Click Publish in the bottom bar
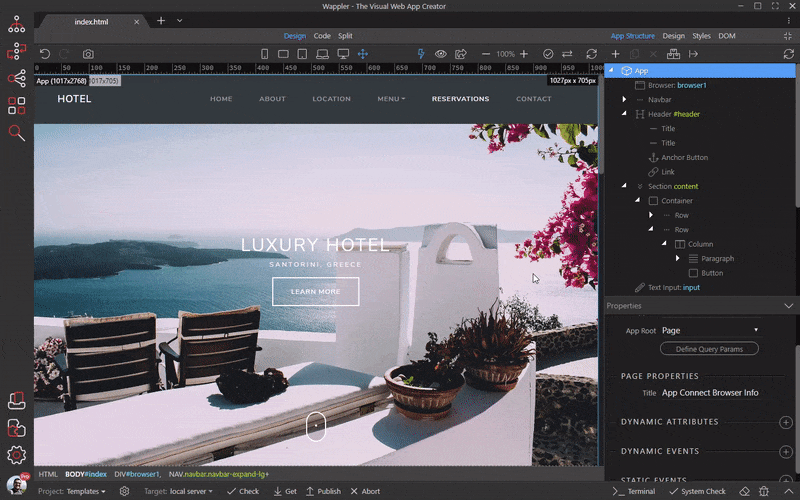 [x=323, y=491]
